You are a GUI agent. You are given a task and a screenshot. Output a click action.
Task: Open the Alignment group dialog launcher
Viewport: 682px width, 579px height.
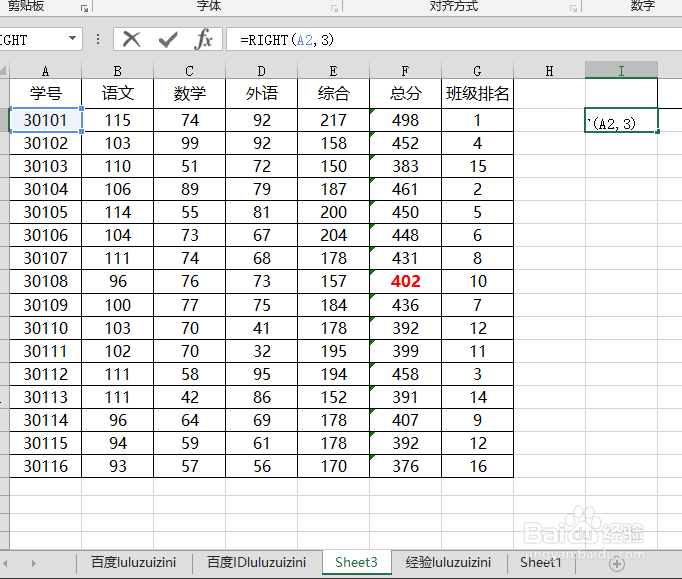pyautogui.click(x=574, y=8)
